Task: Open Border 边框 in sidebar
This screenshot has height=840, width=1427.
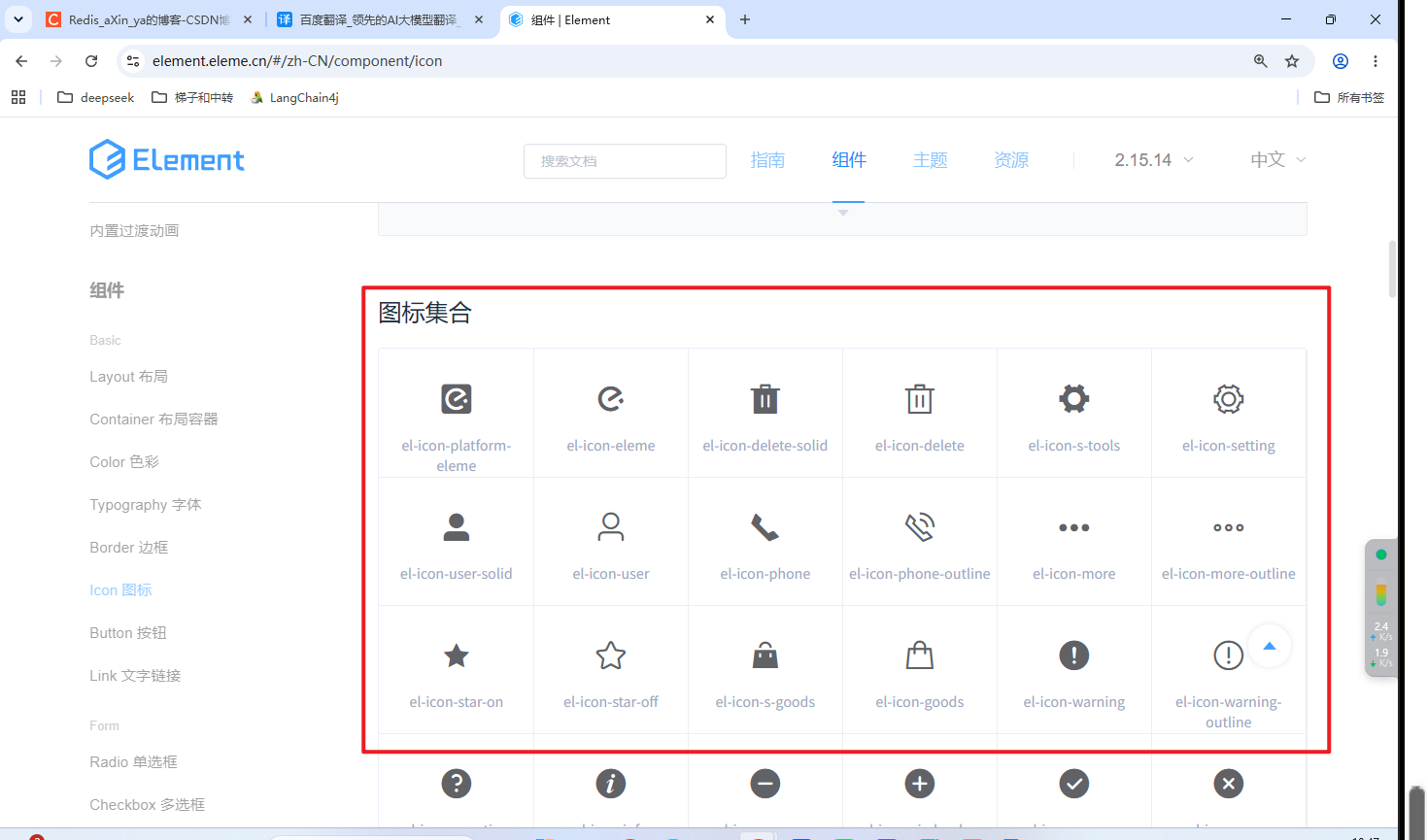Action: coord(128,548)
